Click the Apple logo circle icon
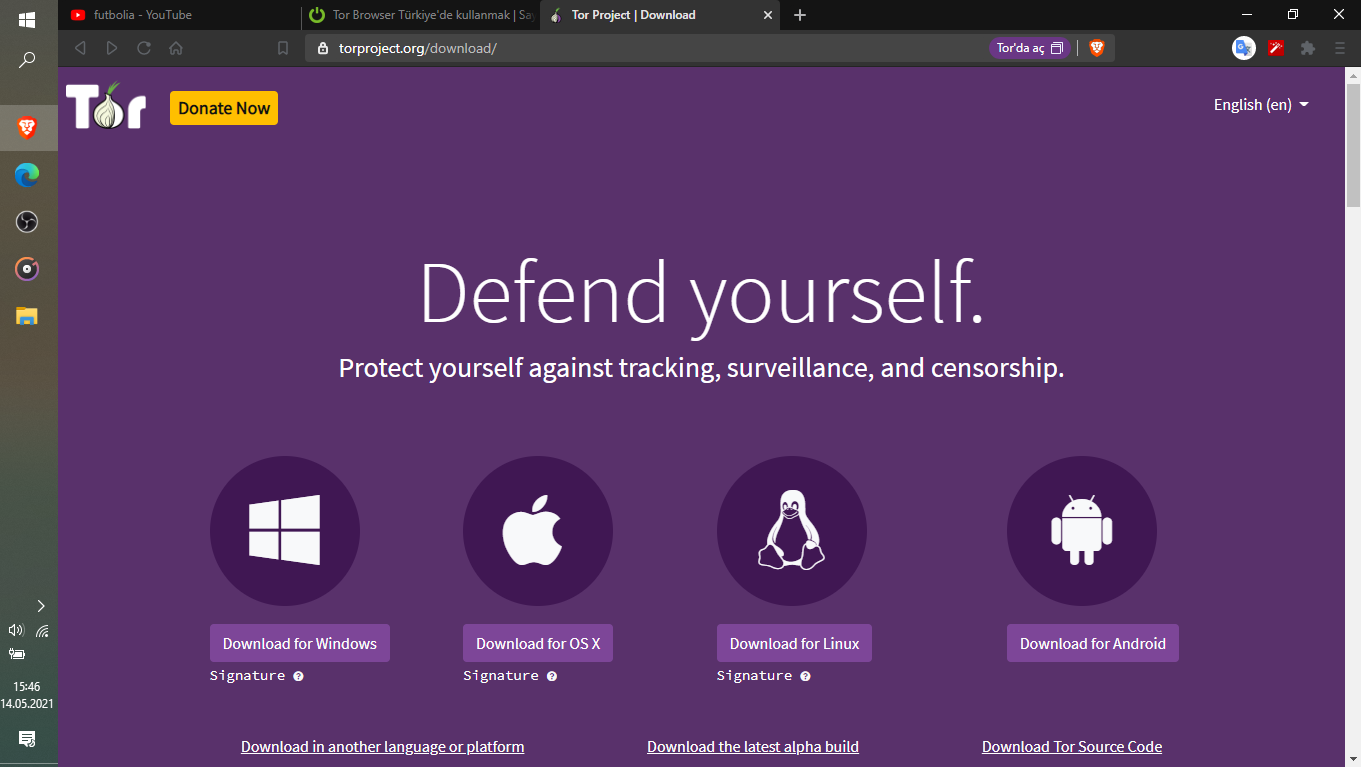 tap(538, 531)
